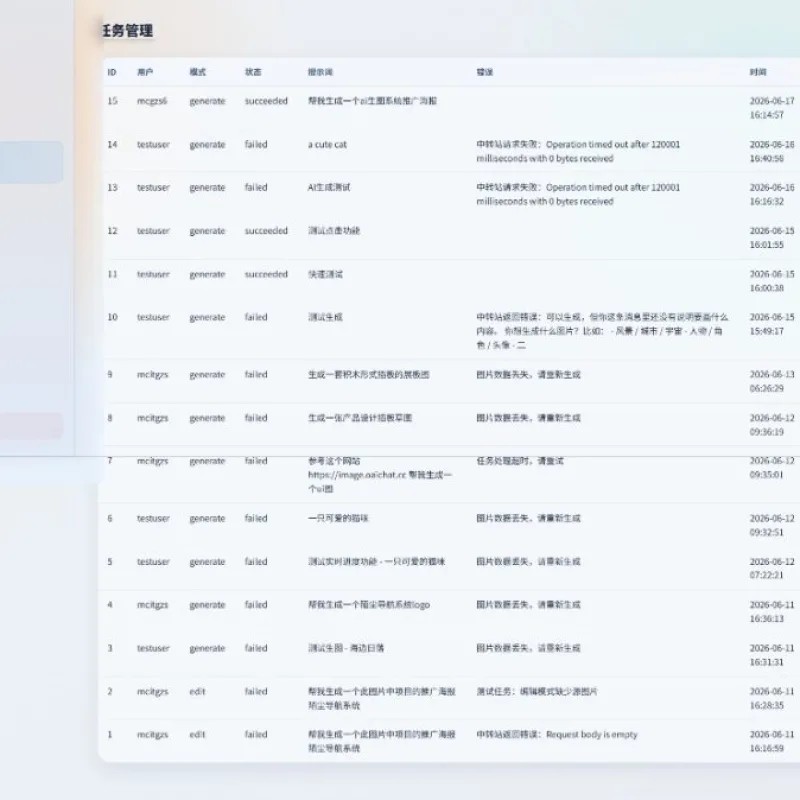The width and height of the screenshot is (800, 800).
Task: Select the ID cell showing 15
Action: click(x=112, y=101)
